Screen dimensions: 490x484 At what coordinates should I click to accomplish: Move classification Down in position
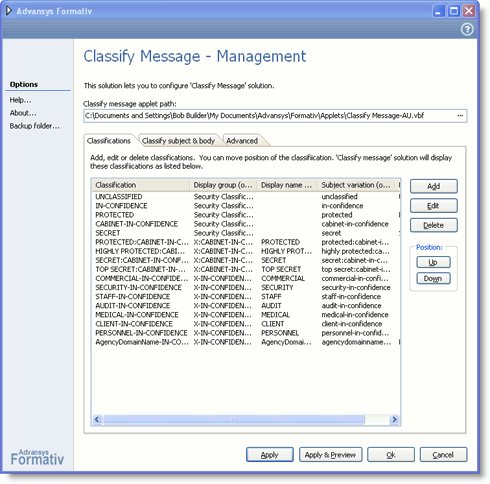click(433, 278)
